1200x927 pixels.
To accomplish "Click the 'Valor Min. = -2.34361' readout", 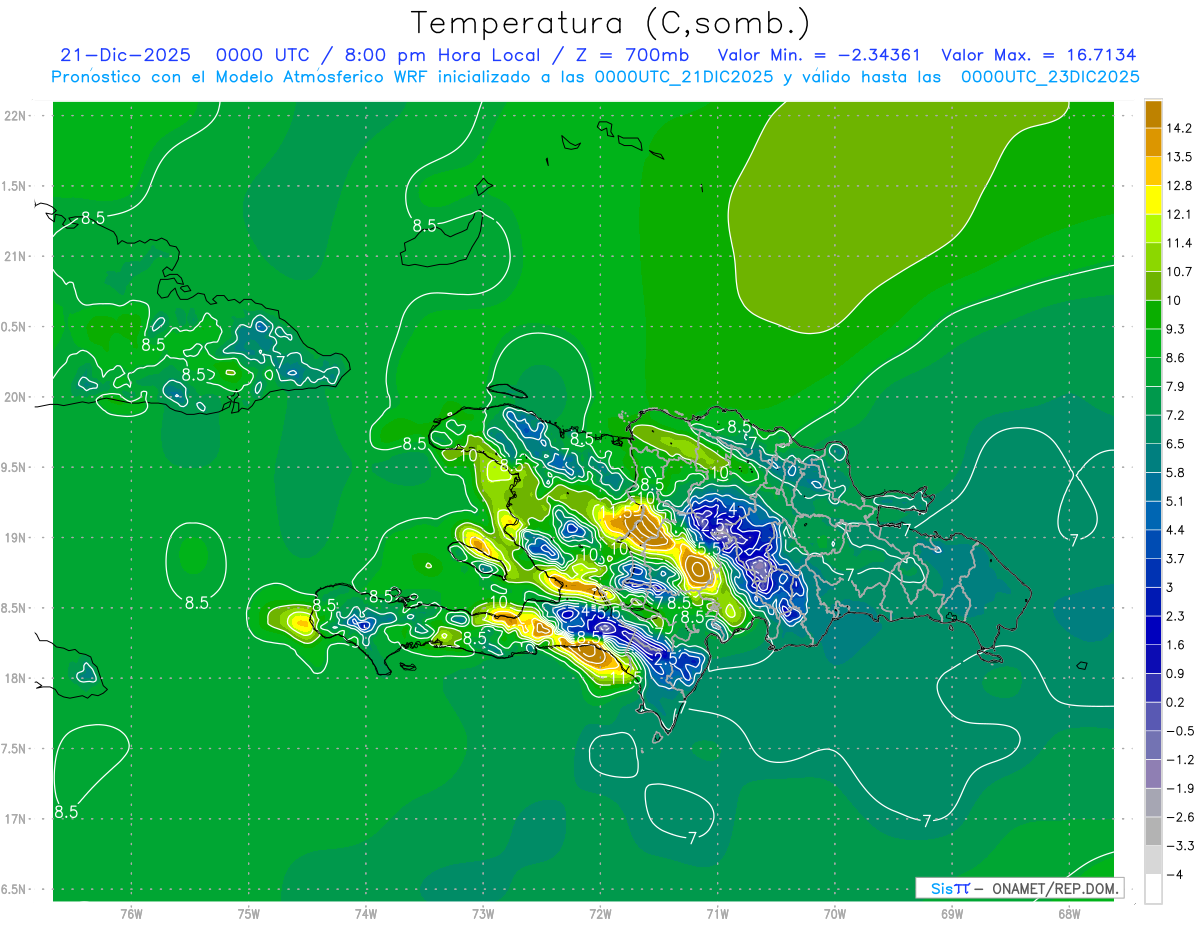I will click(x=819, y=55).
